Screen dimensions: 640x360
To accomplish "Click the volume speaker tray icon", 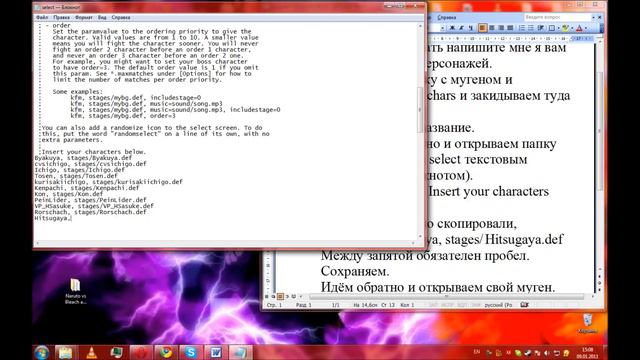I will (x=547, y=353).
